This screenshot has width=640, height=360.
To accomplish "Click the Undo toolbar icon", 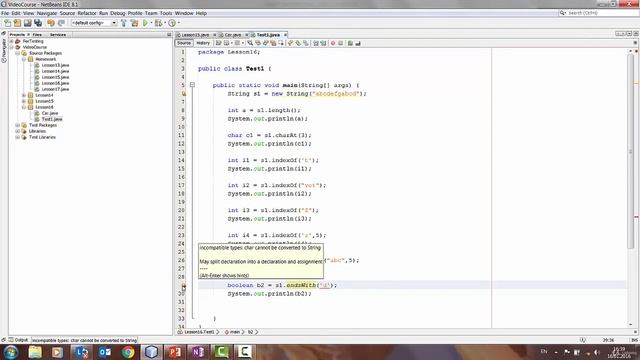I will point(51,23).
